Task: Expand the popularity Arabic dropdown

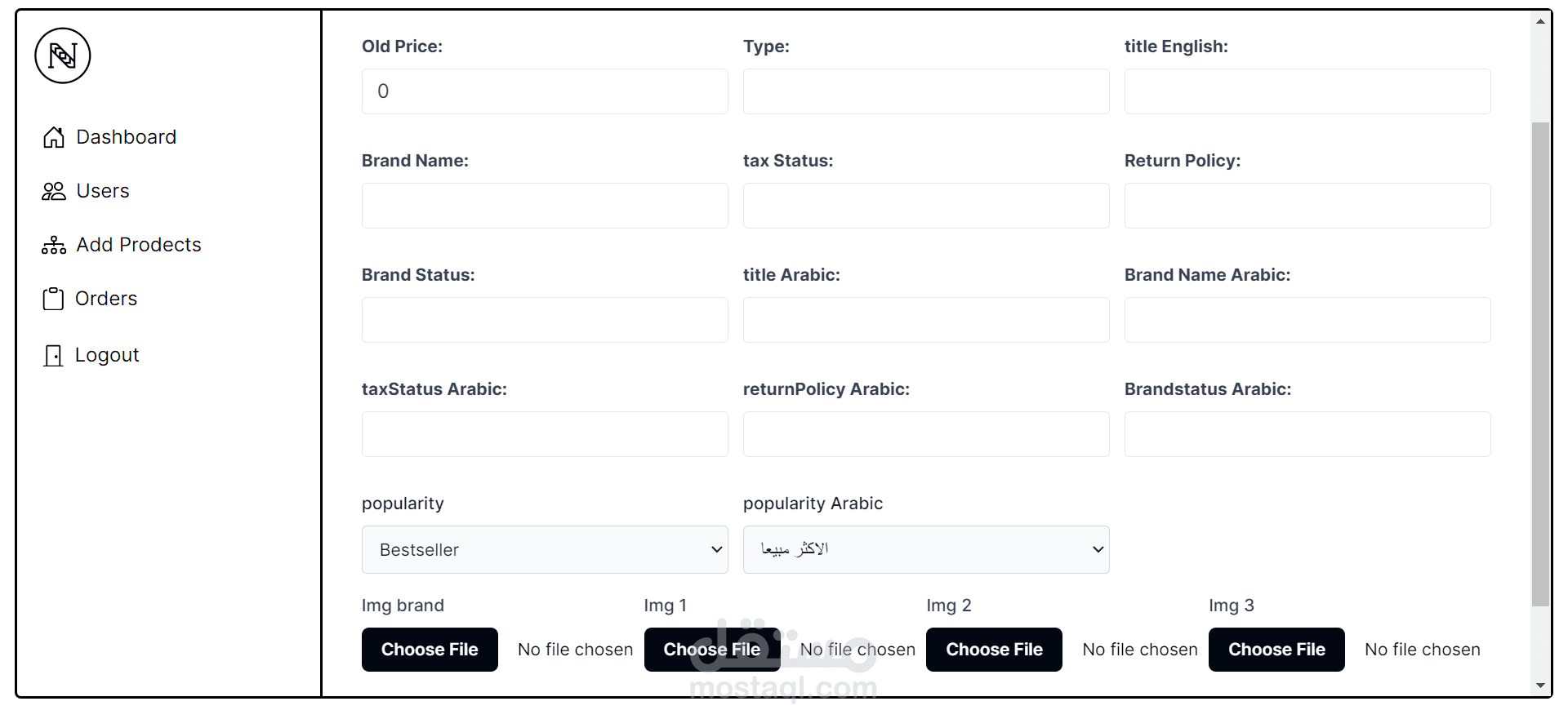Action: pos(925,550)
